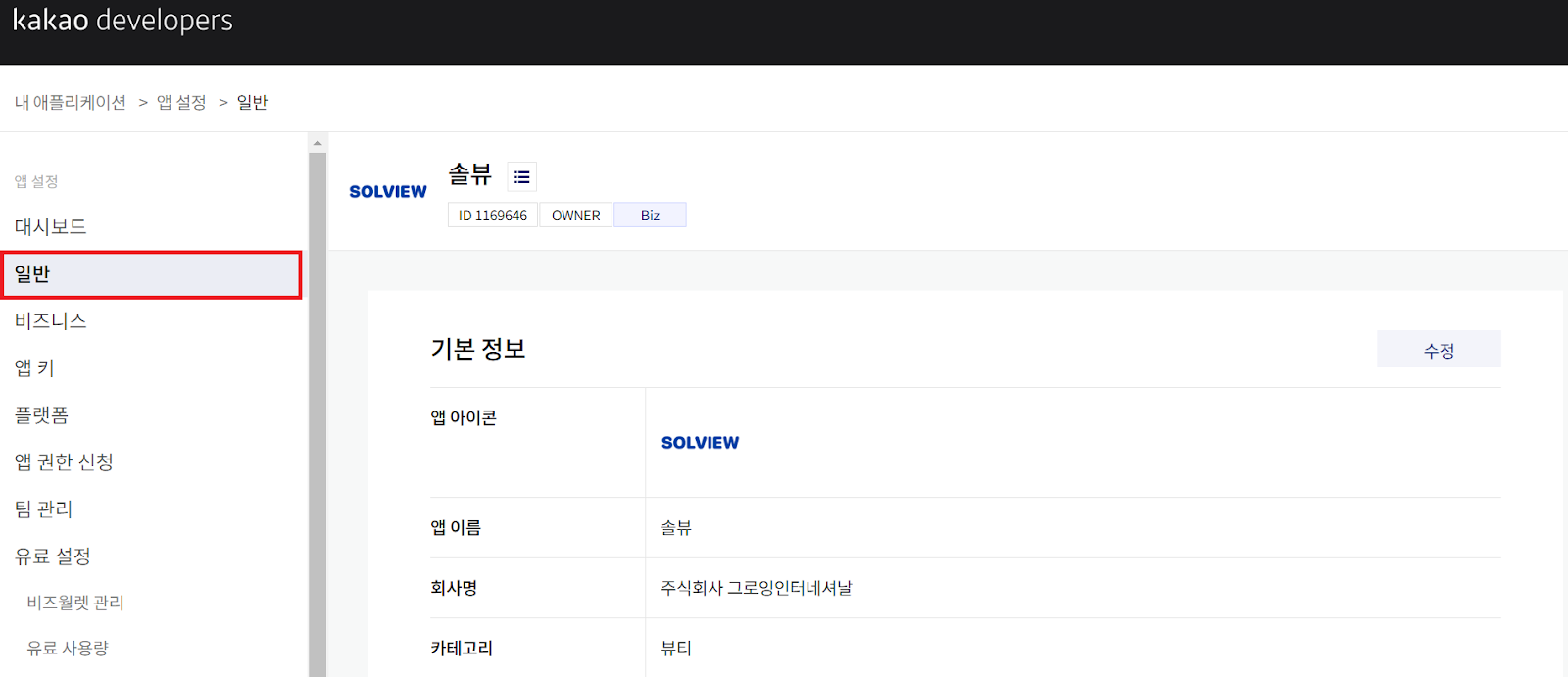Select 일반 in the sidebar menu

(151, 274)
